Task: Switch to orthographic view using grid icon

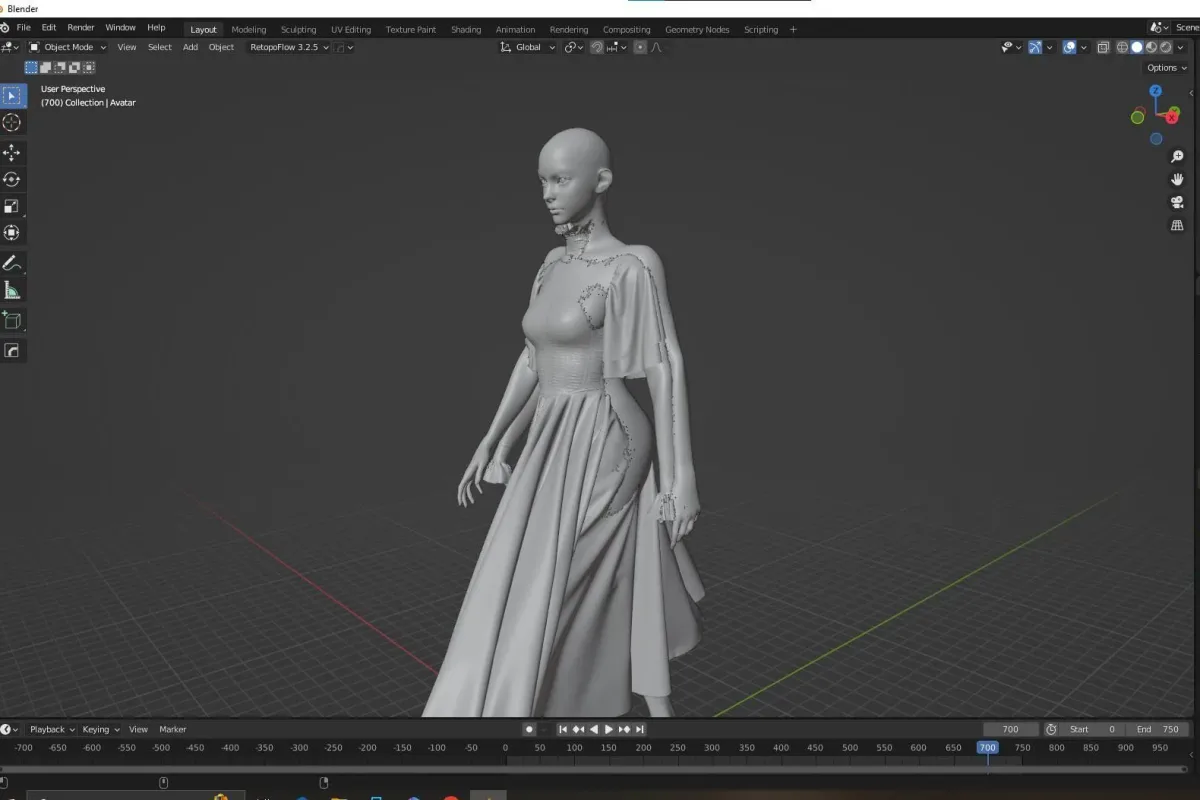Action: coord(1177,226)
